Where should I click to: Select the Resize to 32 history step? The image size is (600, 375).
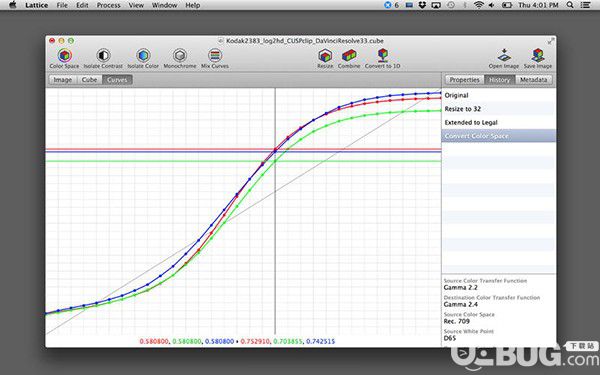tap(499, 109)
